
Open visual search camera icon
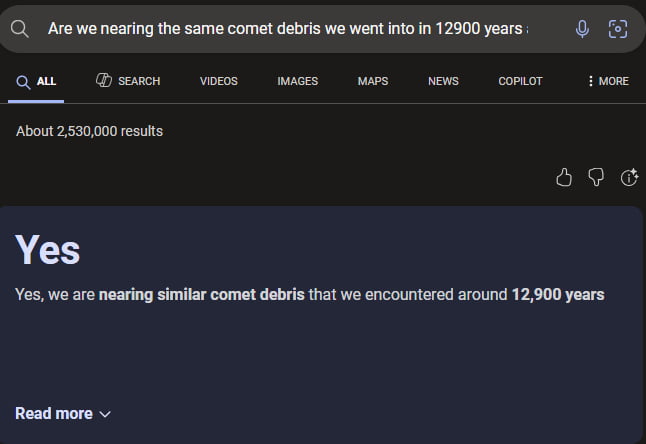point(618,29)
